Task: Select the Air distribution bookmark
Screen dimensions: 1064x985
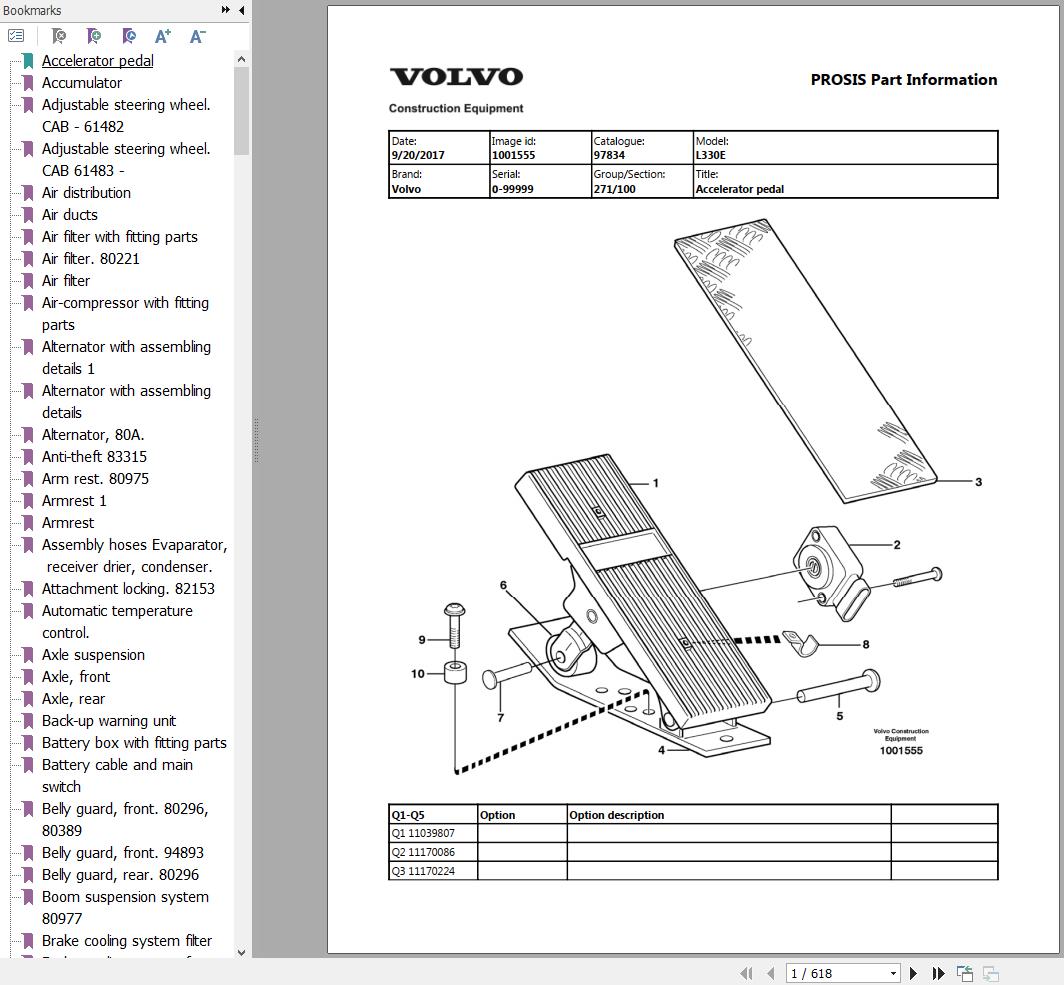Action: pos(86,193)
